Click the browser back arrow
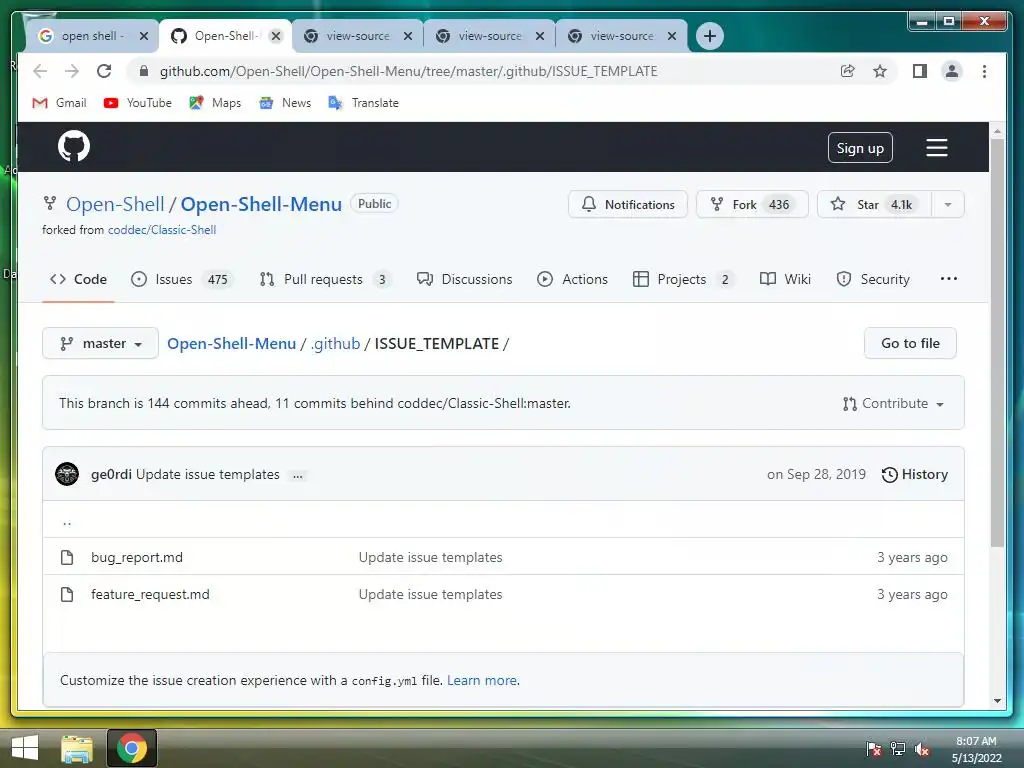This screenshot has width=1024, height=768. [40, 71]
